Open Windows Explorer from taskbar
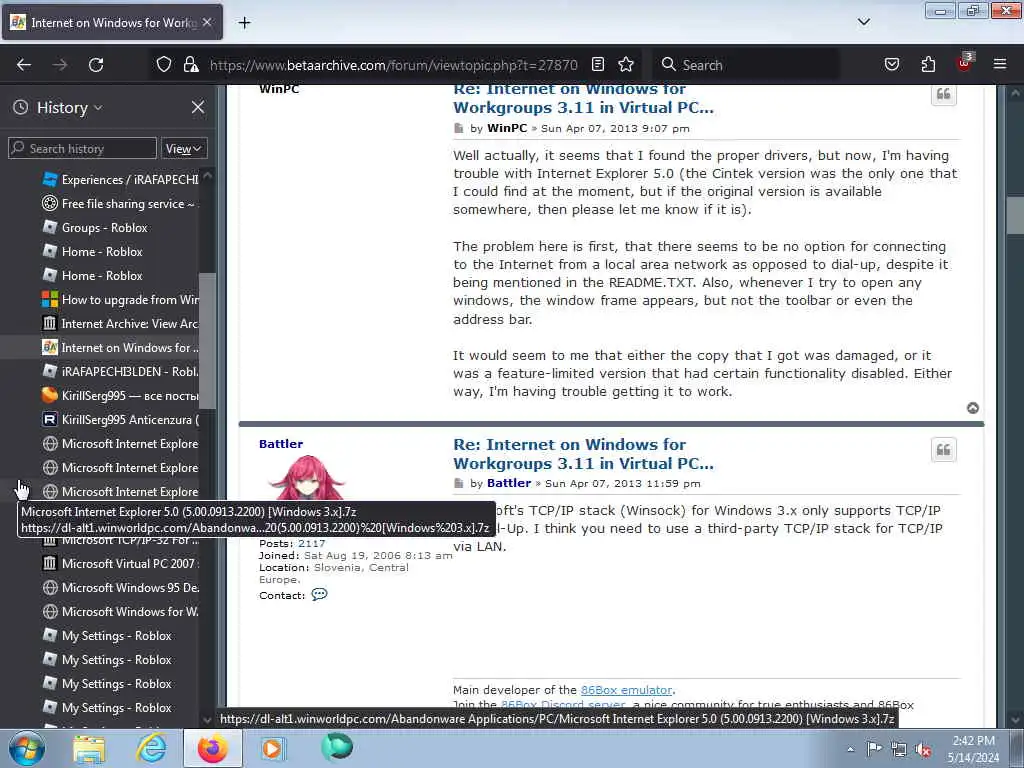The width and height of the screenshot is (1024, 768). [89, 749]
